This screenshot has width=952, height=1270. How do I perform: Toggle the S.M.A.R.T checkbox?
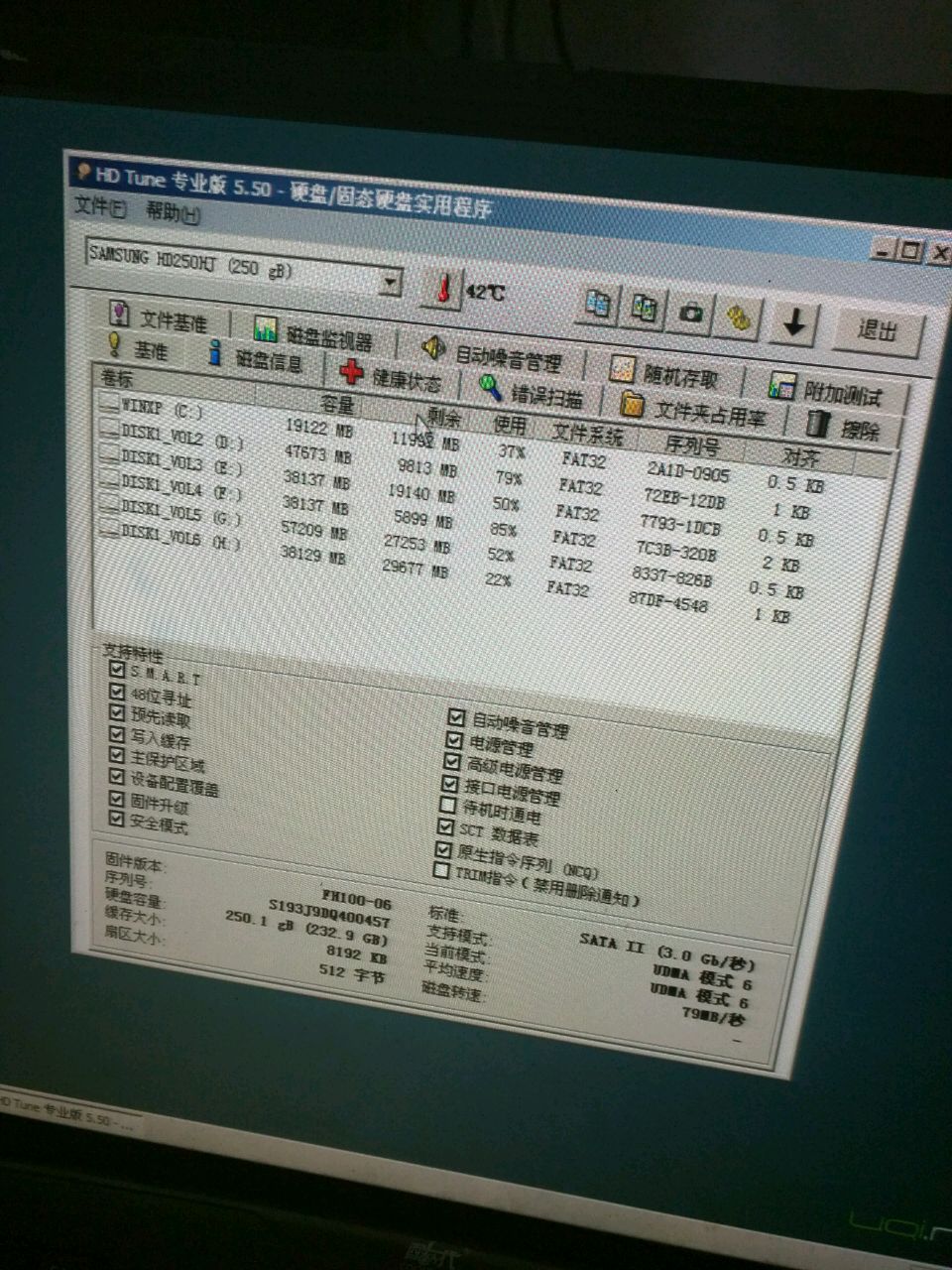click(118, 670)
